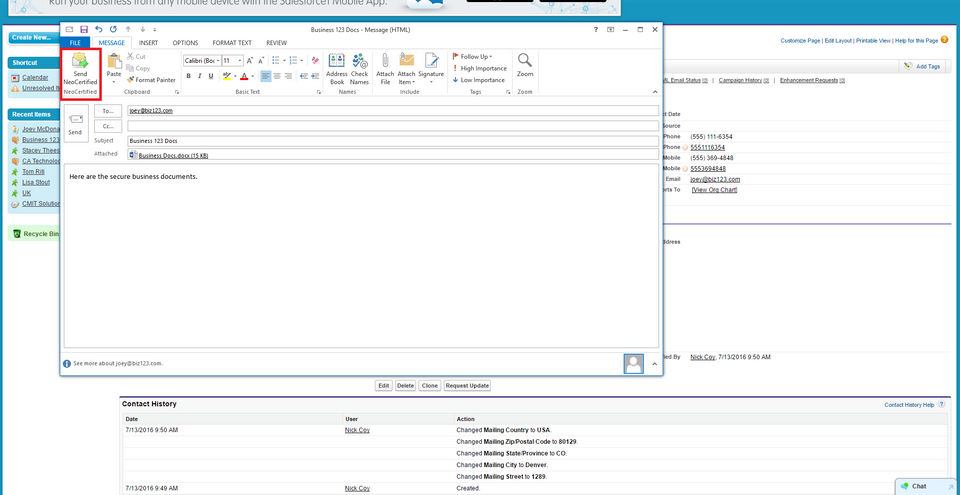Toggle Bold formatting
The width and height of the screenshot is (960, 495).
click(x=188, y=76)
